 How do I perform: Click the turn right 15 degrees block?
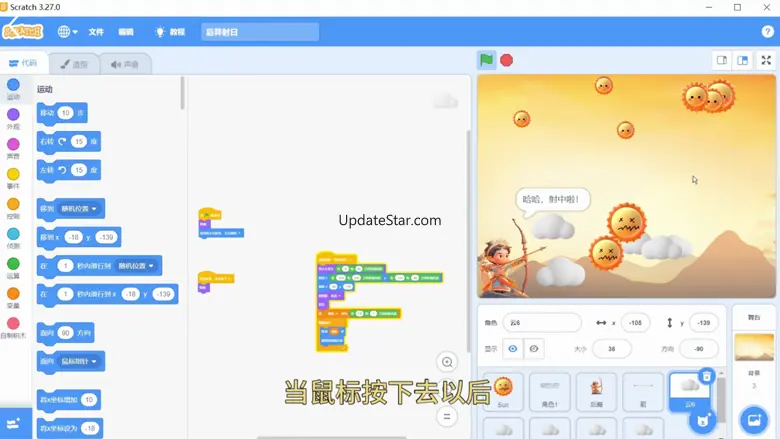click(69, 142)
